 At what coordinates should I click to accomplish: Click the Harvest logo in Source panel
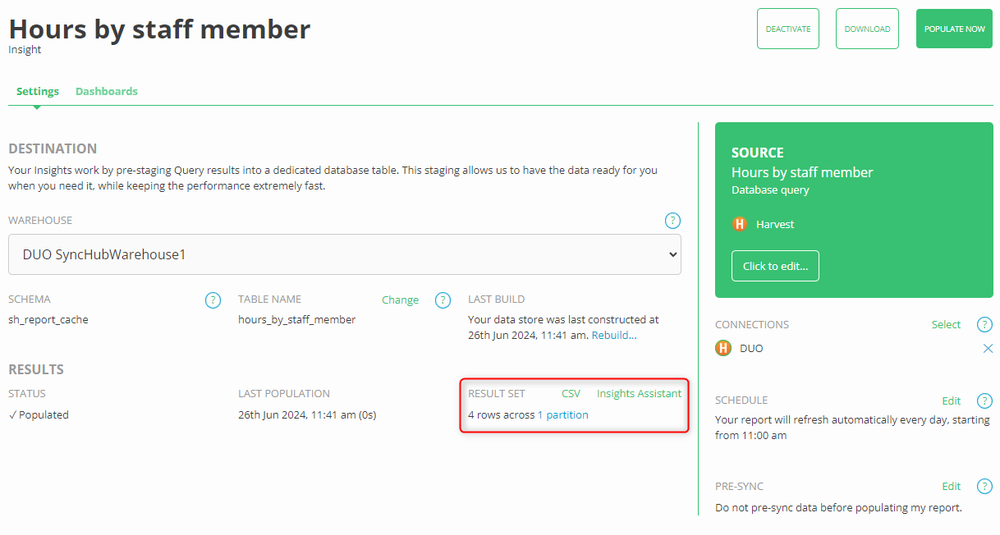point(740,225)
